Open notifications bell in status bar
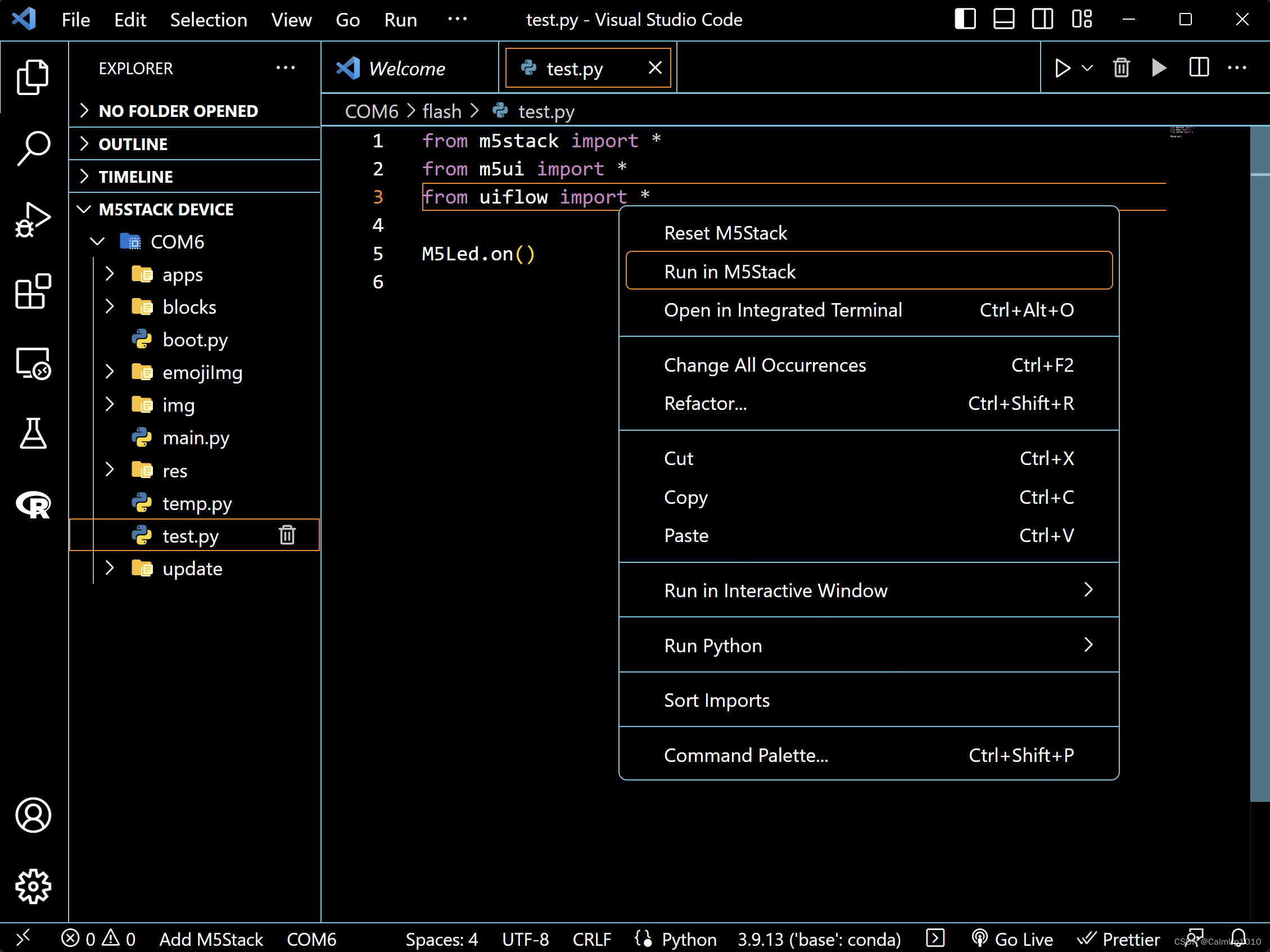Screen dimensions: 1270x952 click(x=1239, y=938)
